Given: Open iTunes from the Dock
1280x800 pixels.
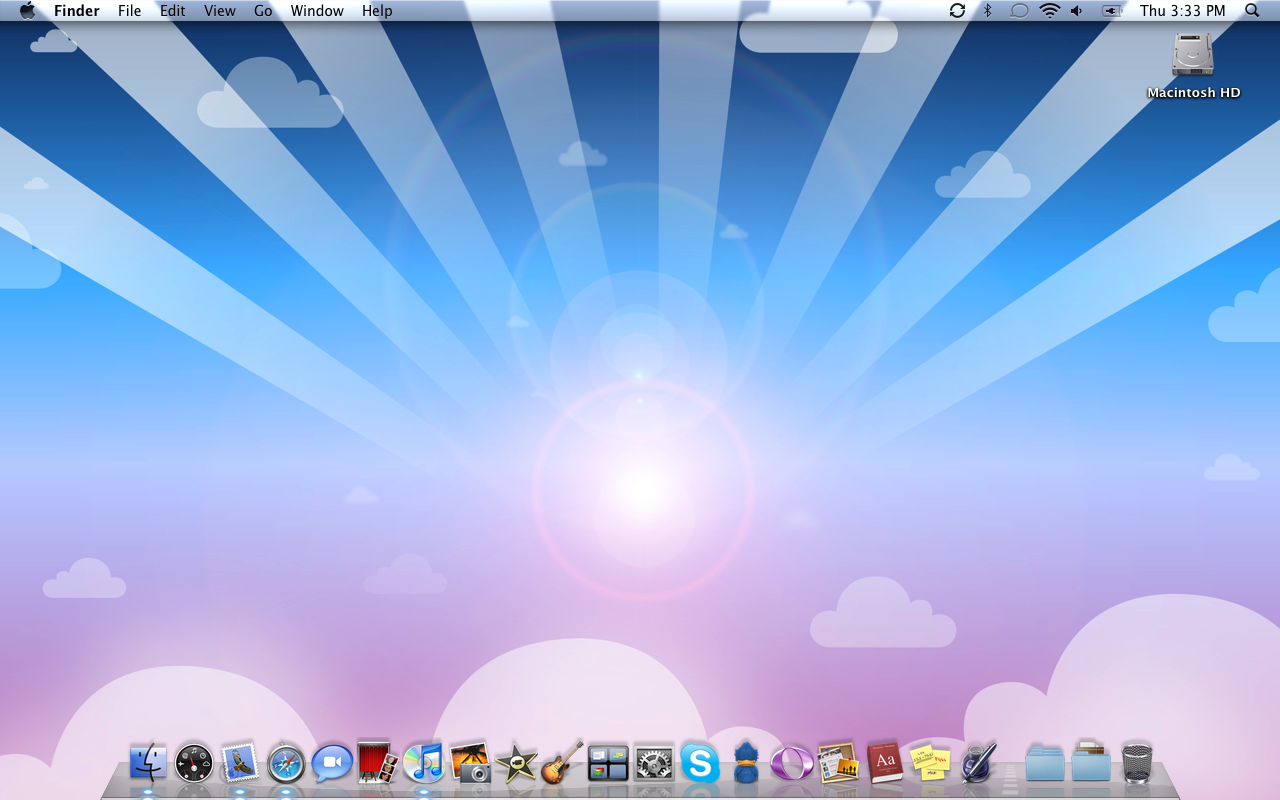Looking at the screenshot, I should coord(424,763).
